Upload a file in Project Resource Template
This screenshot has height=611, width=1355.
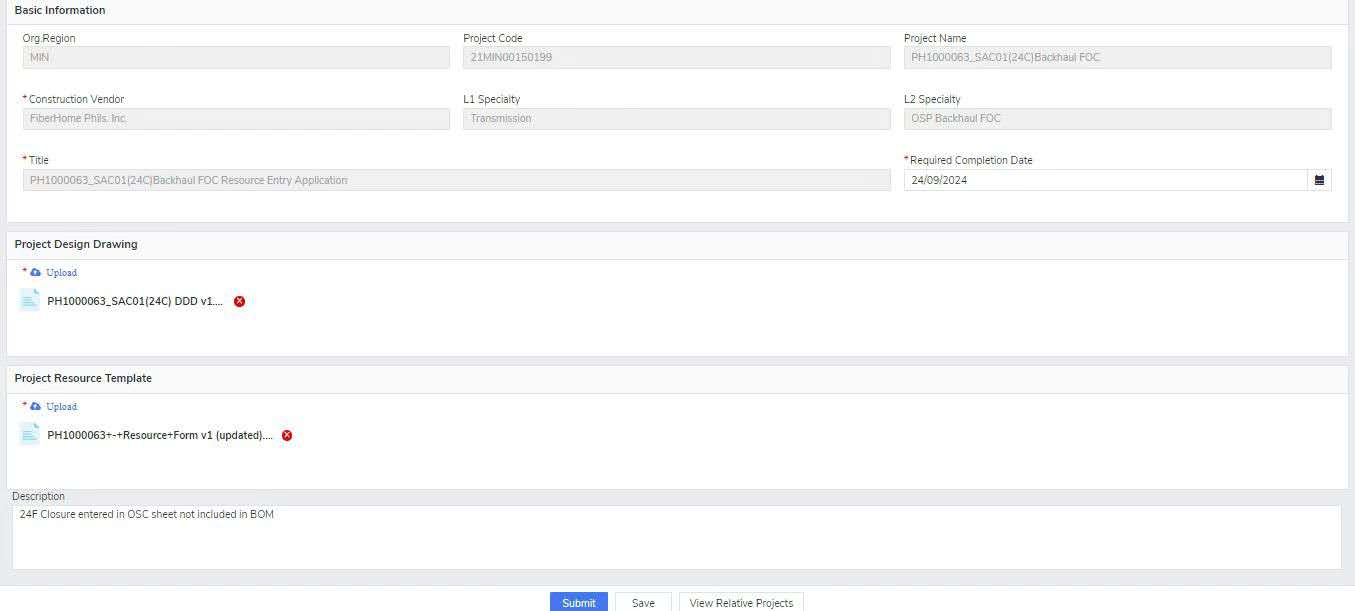(x=61, y=406)
